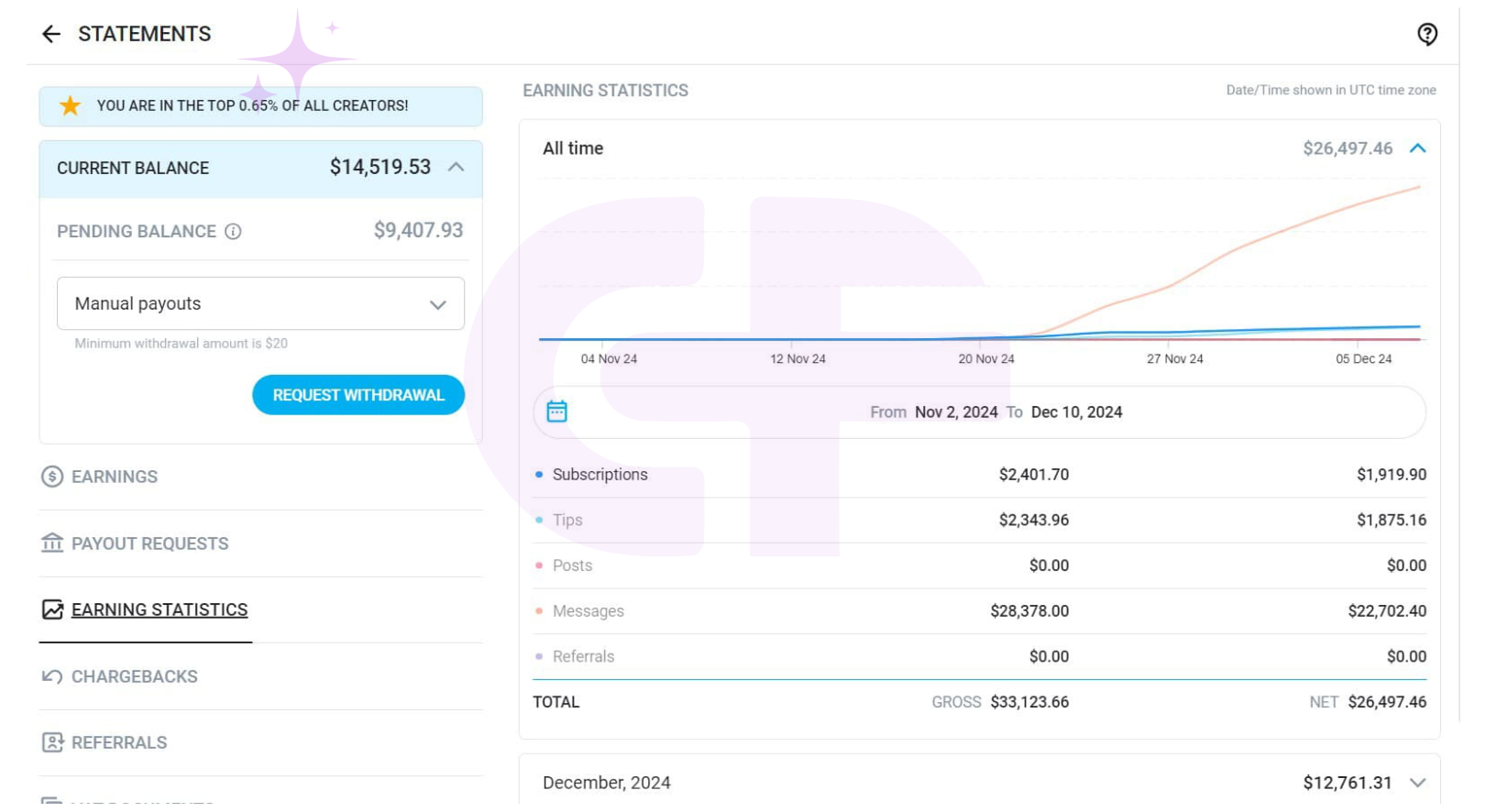Image resolution: width=1486 pixels, height=812 pixels.
Task: Go back using the left arrow icon
Action: coord(51,34)
